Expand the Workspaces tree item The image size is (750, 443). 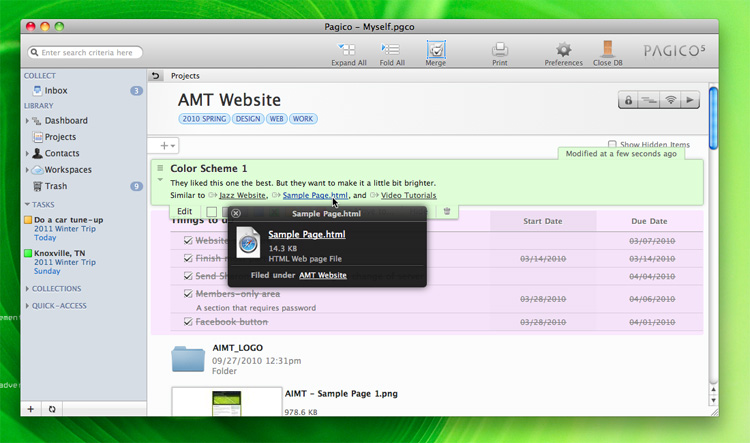pyautogui.click(x=27, y=169)
